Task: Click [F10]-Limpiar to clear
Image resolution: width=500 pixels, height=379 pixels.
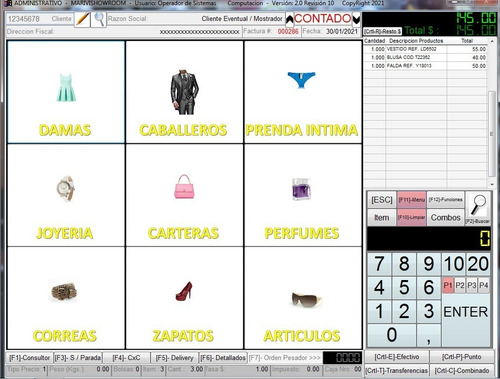Action: pyautogui.click(x=412, y=218)
